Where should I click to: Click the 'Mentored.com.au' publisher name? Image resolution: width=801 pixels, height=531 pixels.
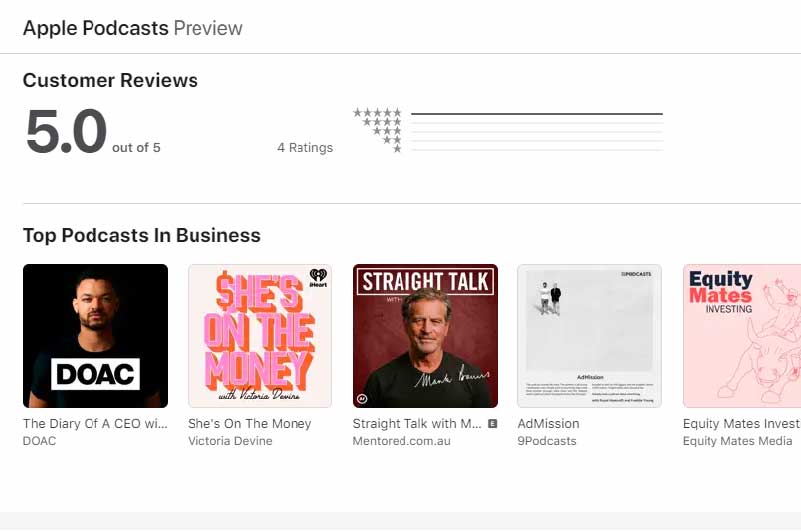(402, 441)
